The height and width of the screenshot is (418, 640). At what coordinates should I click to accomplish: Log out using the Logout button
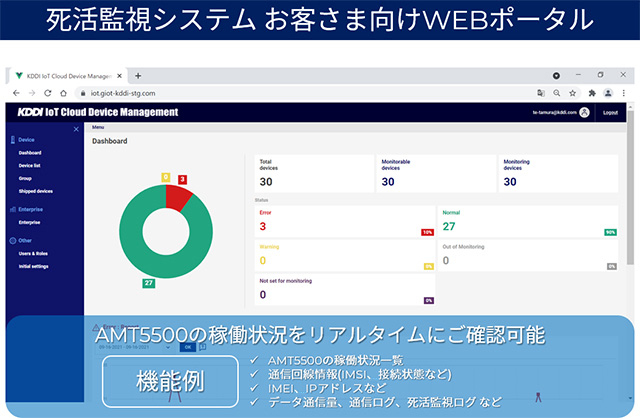(x=610, y=113)
